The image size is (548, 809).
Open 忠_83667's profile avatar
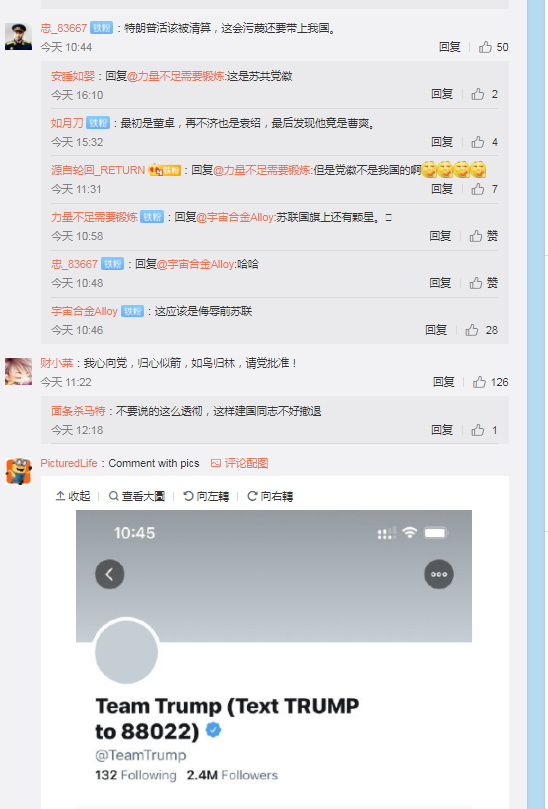tap(19, 36)
